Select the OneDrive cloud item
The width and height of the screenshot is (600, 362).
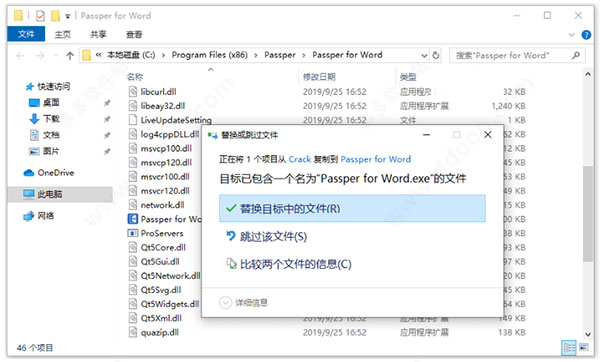pyautogui.click(x=49, y=173)
